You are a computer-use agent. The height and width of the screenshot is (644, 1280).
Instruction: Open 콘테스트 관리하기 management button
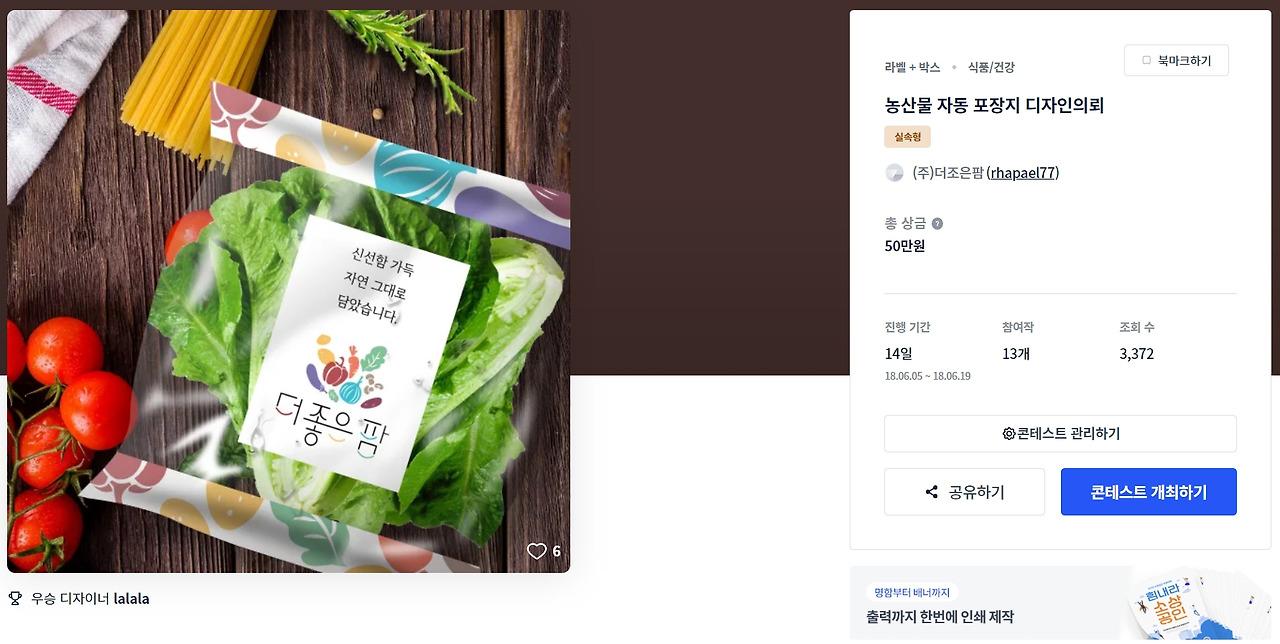pos(1060,434)
